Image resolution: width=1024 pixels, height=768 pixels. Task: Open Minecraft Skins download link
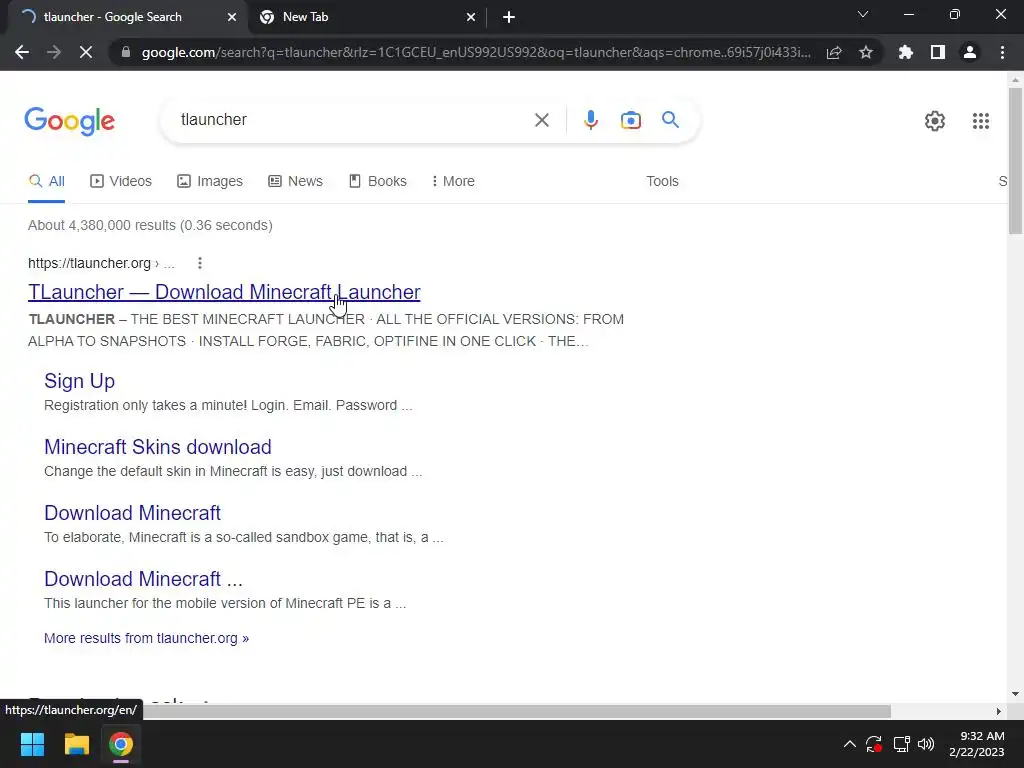(x=158, y=447)
